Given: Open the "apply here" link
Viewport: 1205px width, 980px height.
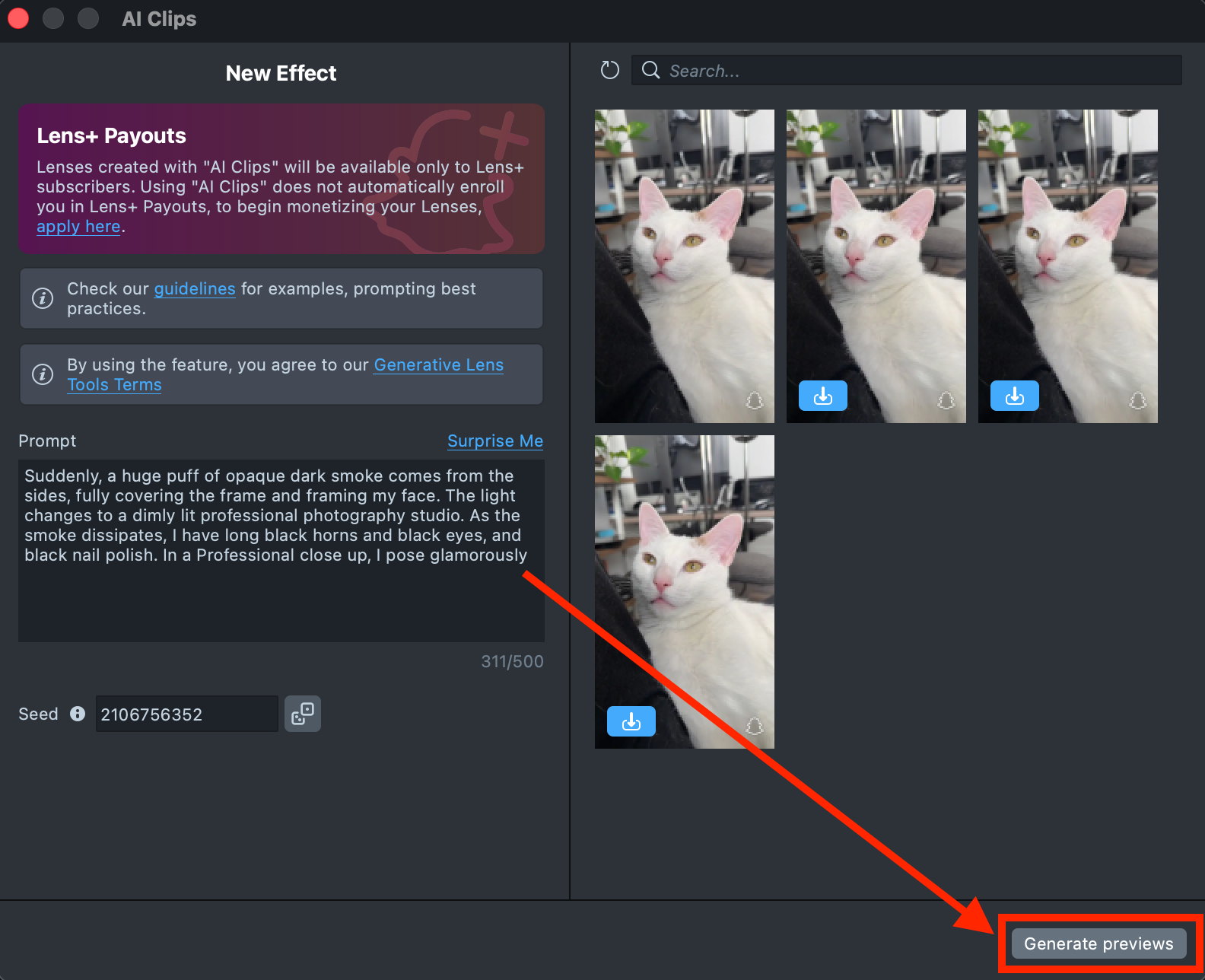Looking at the screenshot, I should (x=78, y=227).
